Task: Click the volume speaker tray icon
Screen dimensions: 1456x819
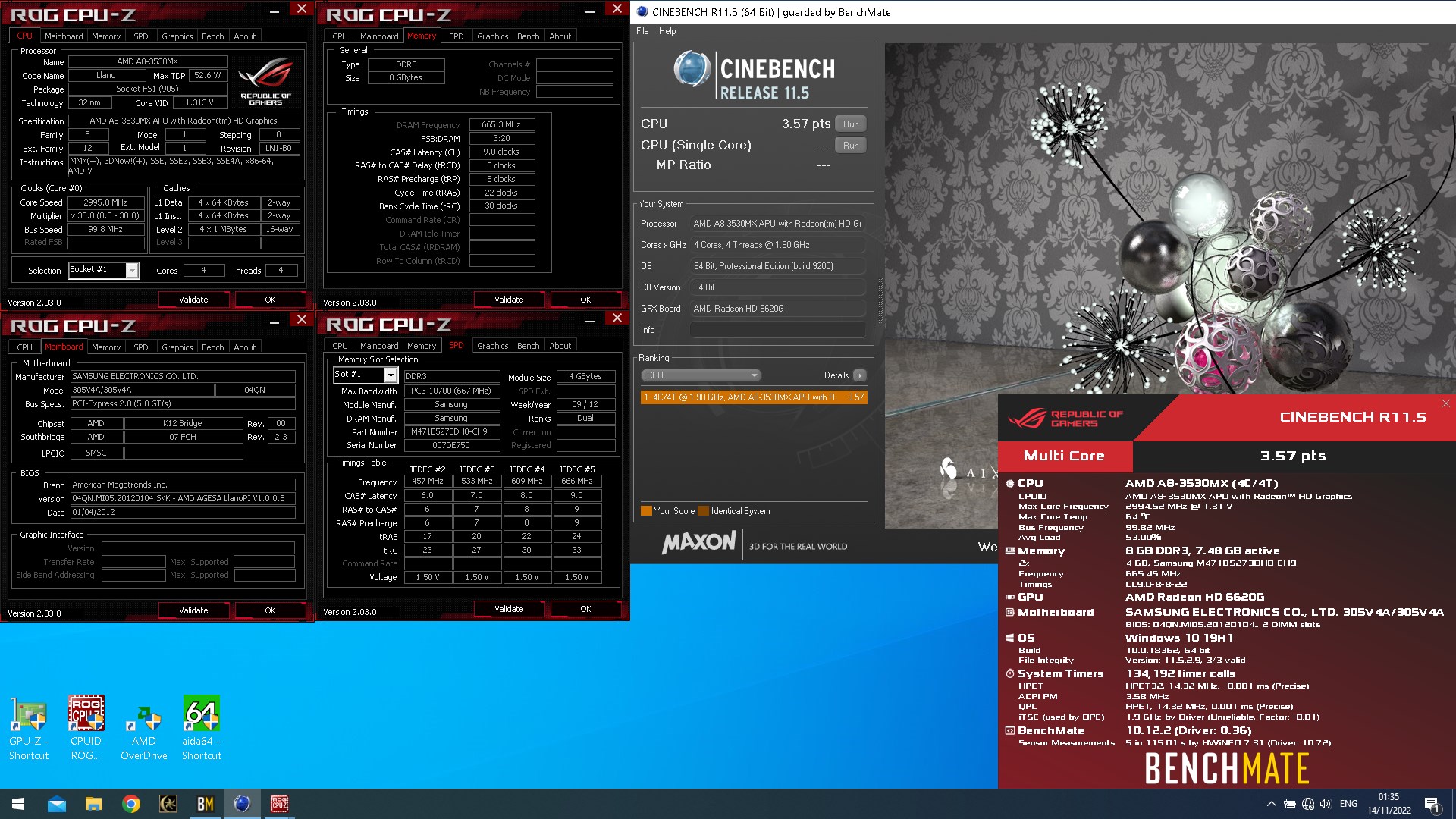Action: click(1326, 804)
